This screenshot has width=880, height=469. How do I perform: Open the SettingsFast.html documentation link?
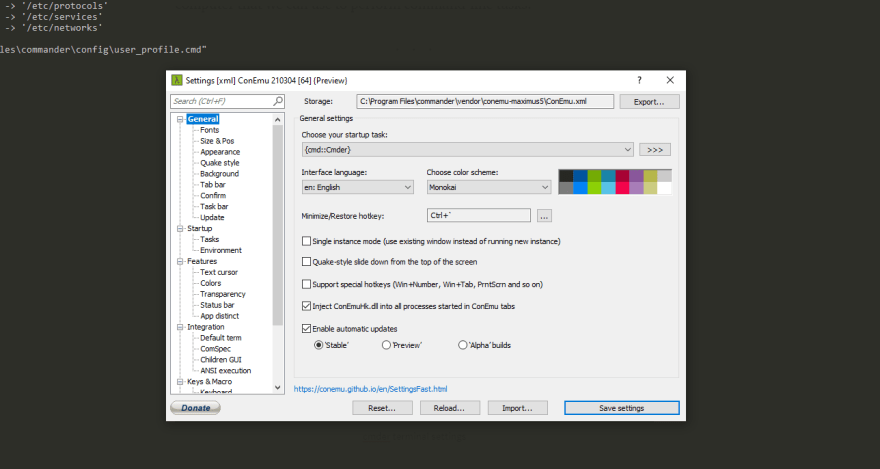coord(370,389)
